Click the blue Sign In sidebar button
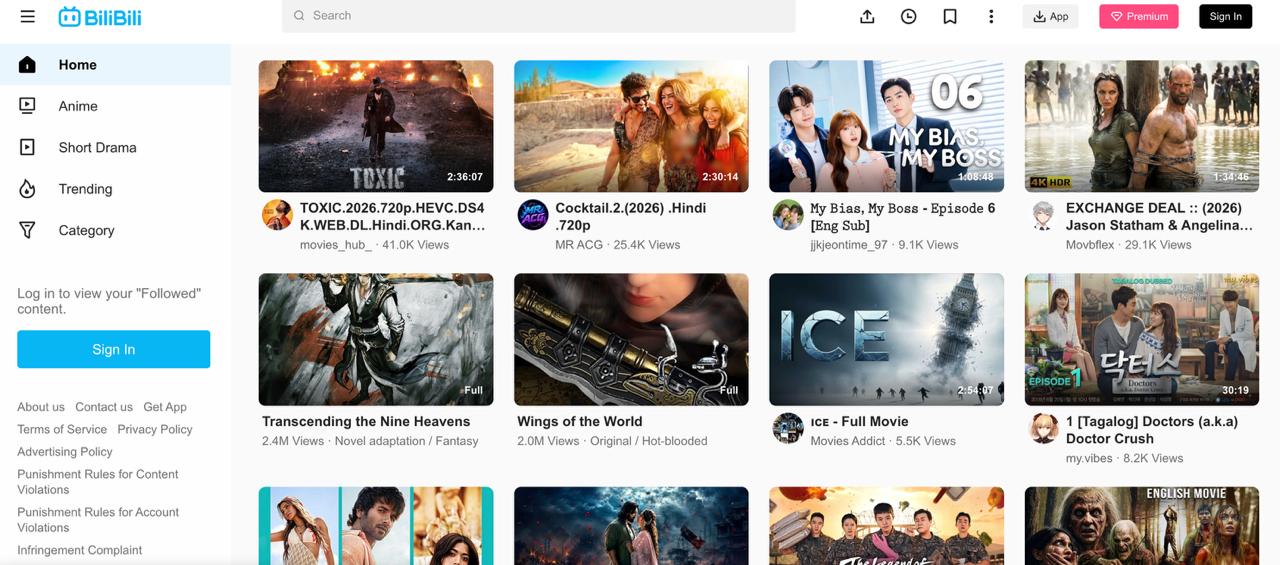The height and width of the screenshot is (565, 1280). point(113,349)
